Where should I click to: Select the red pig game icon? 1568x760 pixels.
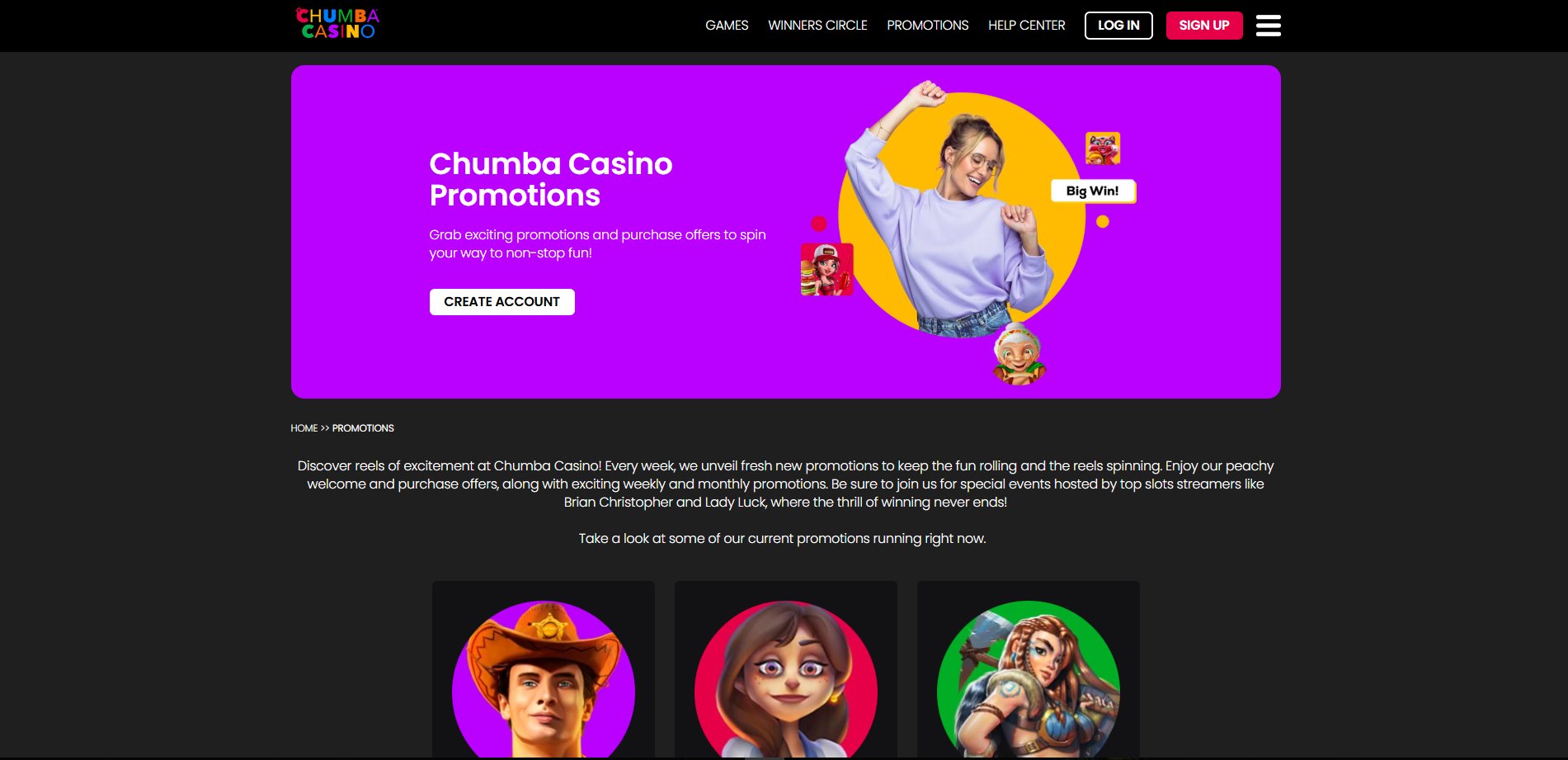pos(1103,149)
